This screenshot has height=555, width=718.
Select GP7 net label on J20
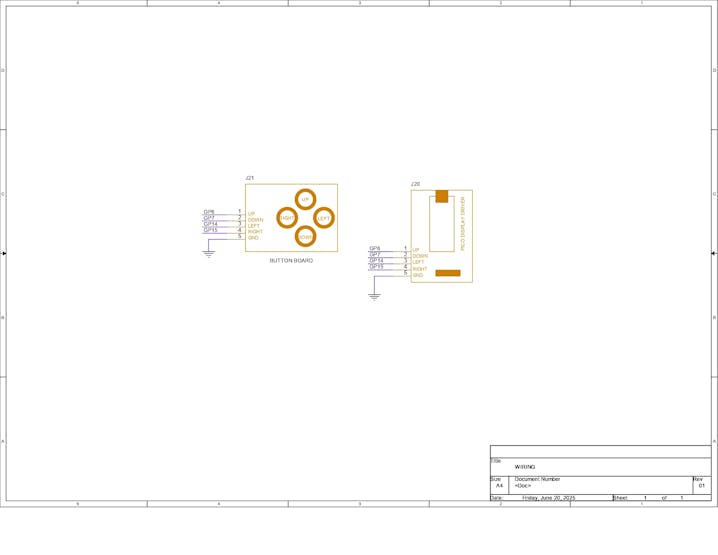pyautogui.click(x=375, y=254)
